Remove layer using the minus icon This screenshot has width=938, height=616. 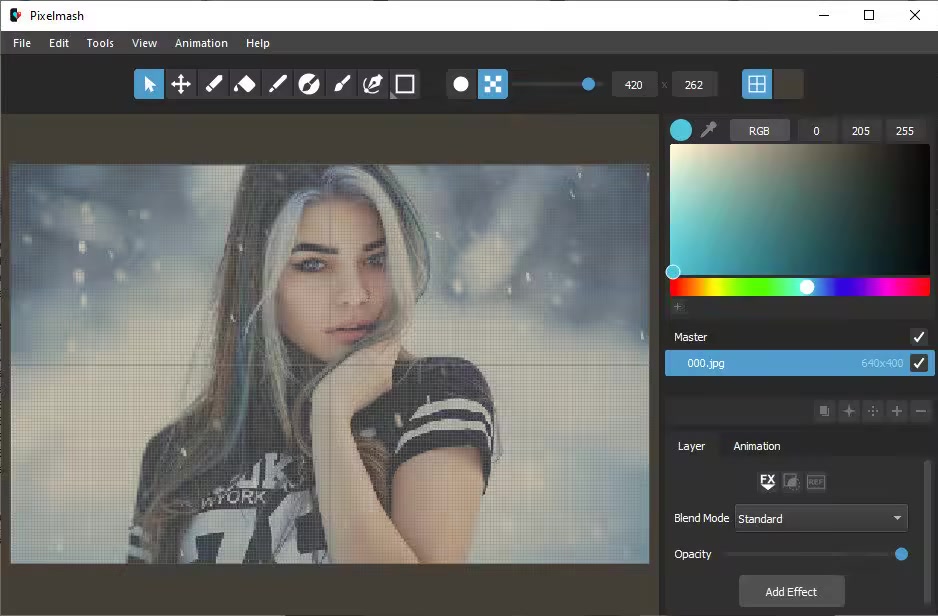pos(921,411)
